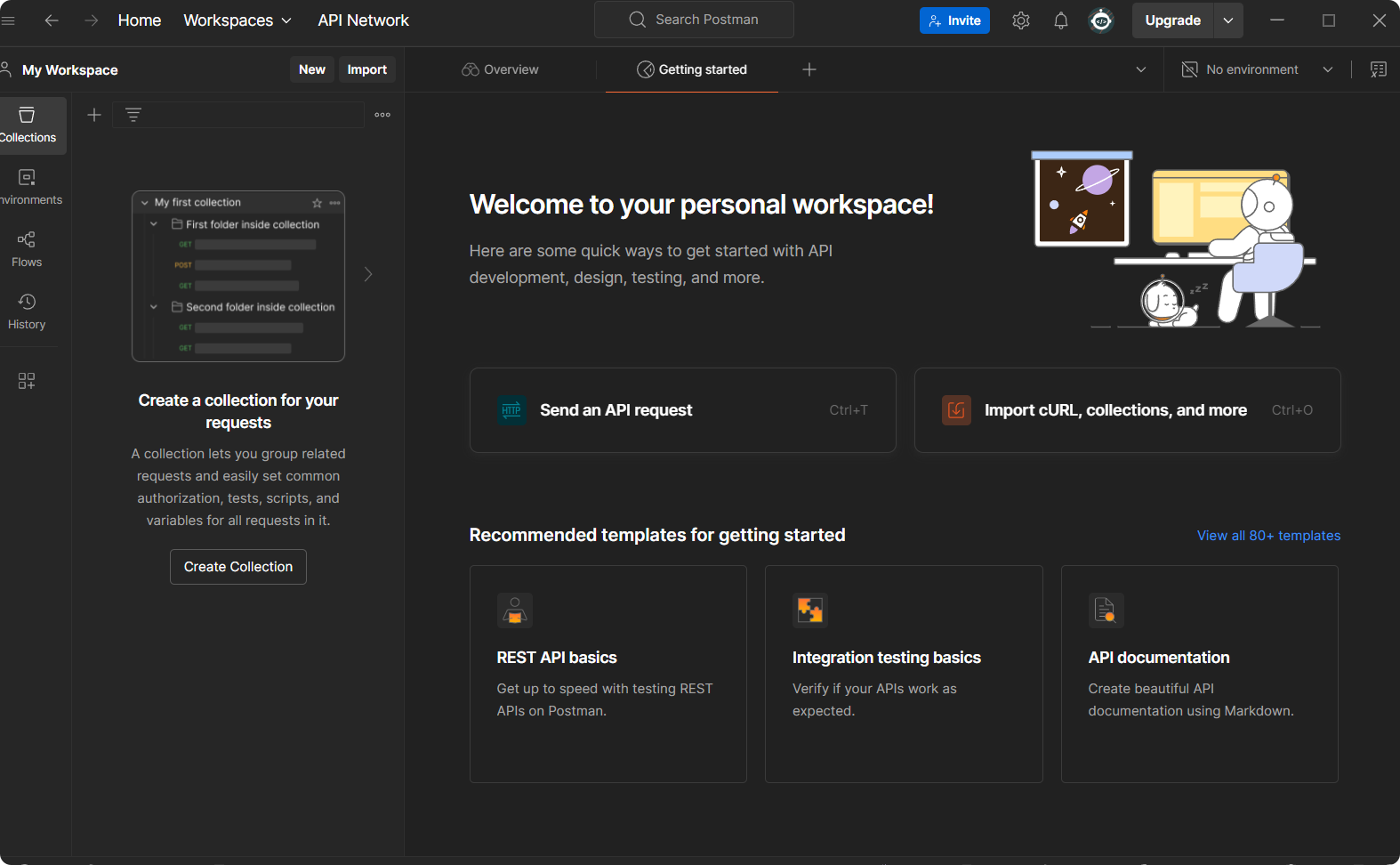Expand the tabs list chevron

coord(1141,69)
